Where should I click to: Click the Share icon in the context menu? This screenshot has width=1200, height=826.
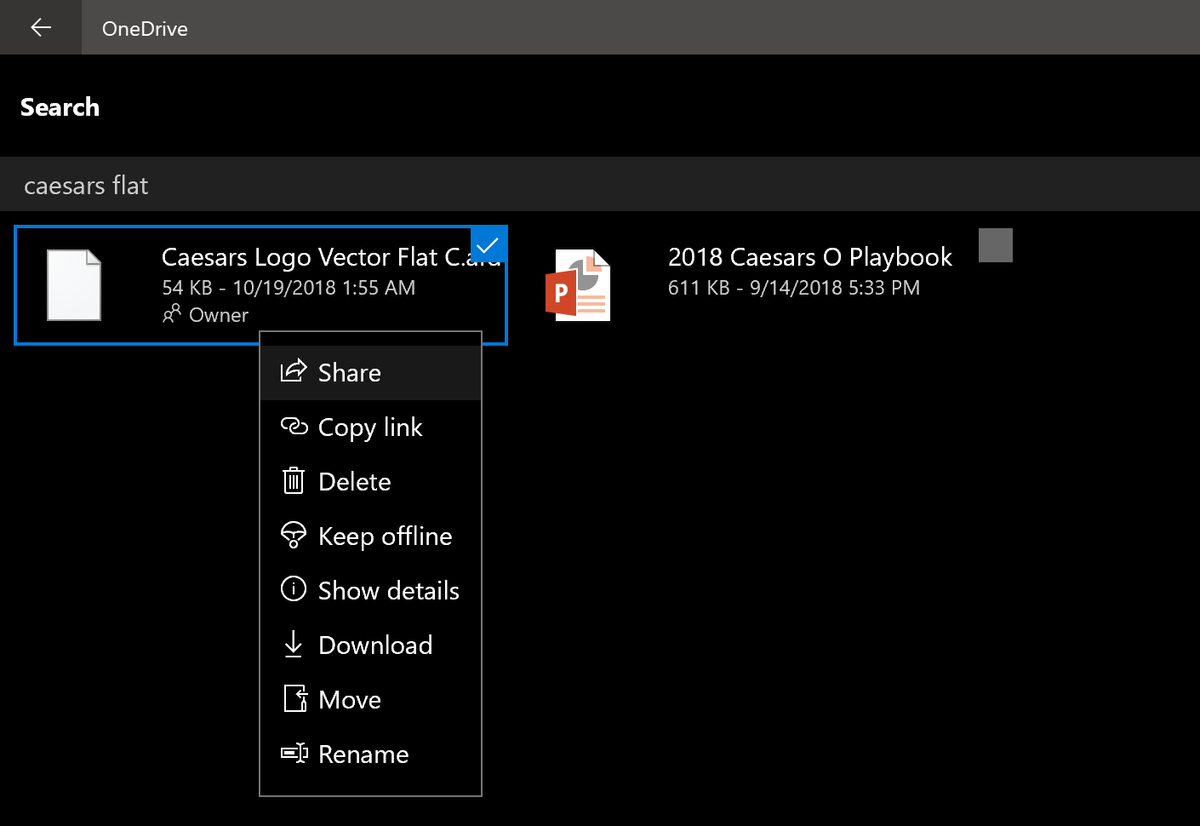292,371
